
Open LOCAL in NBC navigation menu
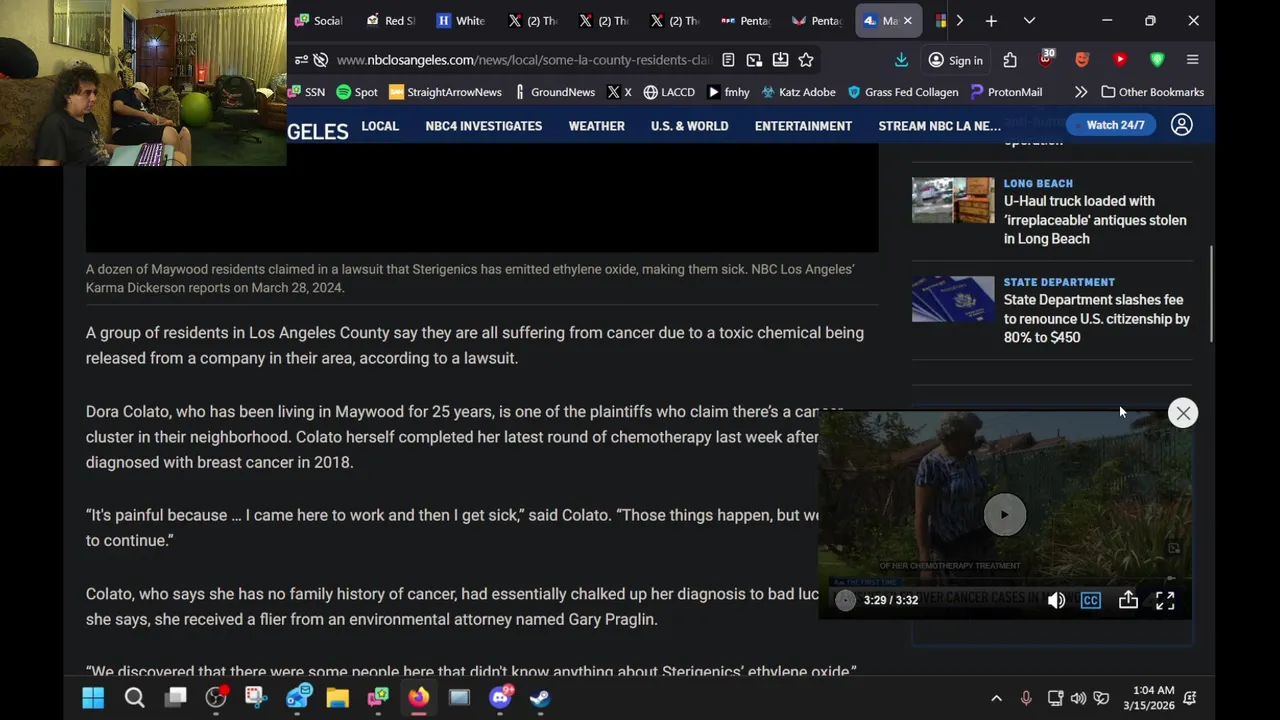pos(380,126)
